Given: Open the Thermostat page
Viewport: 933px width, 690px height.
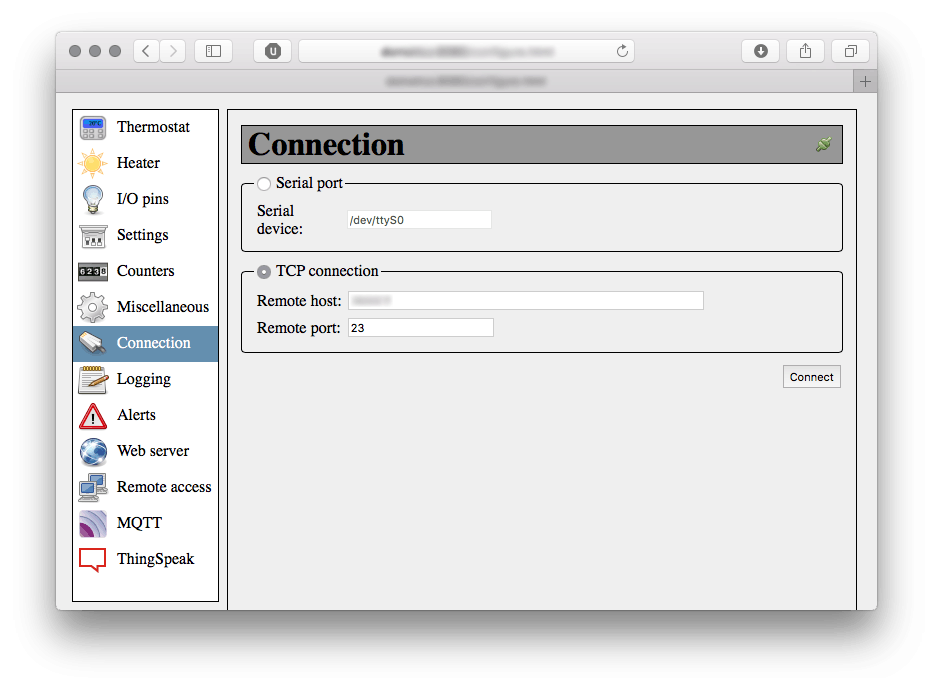Looking at the screenshot, I should click(x=146, y=127).
